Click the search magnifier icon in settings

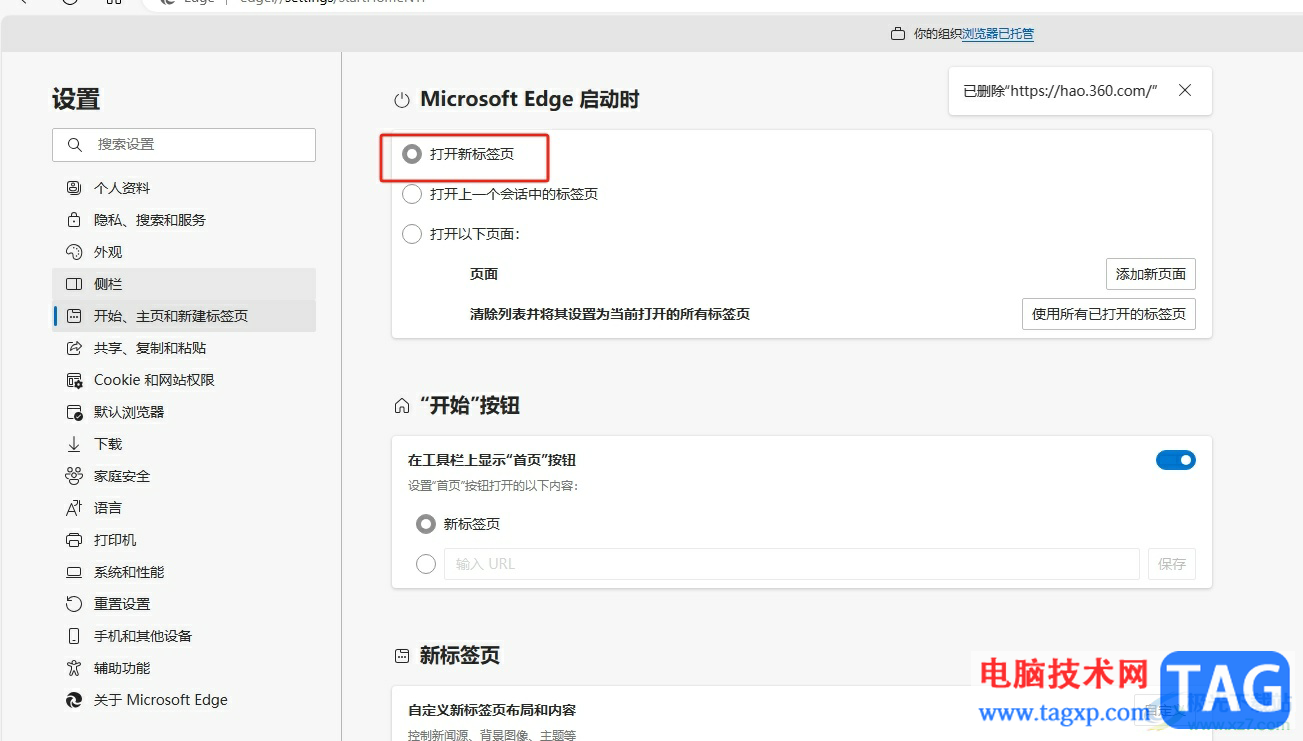coord(74,145)
